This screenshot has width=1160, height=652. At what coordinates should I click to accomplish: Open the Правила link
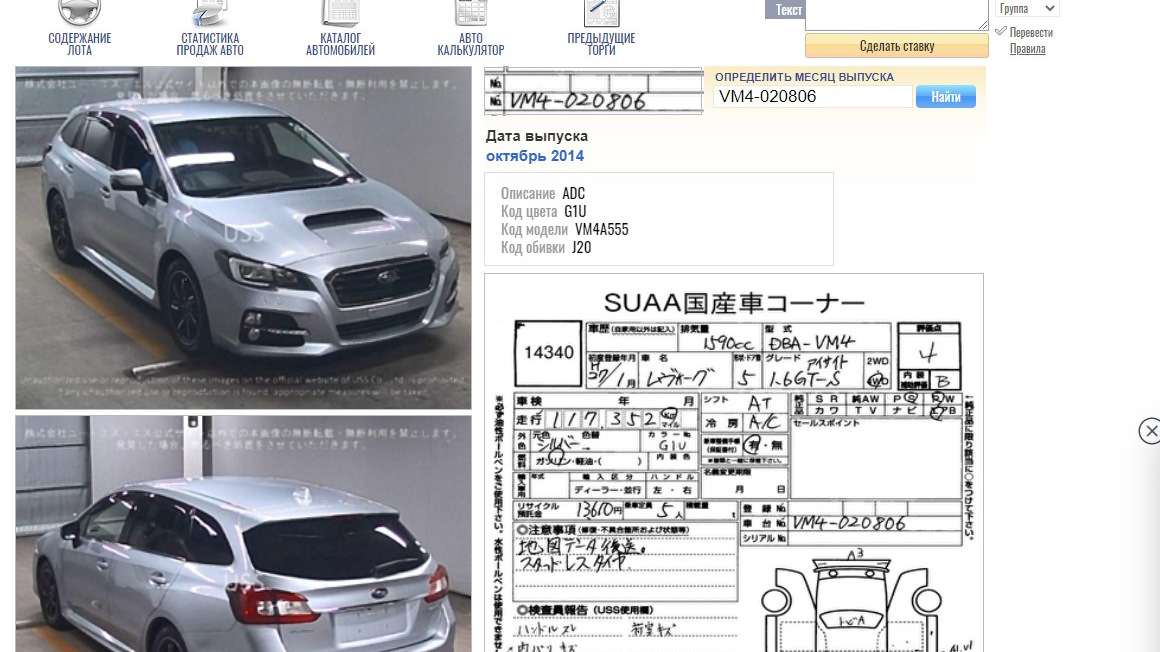(1028, 49)
